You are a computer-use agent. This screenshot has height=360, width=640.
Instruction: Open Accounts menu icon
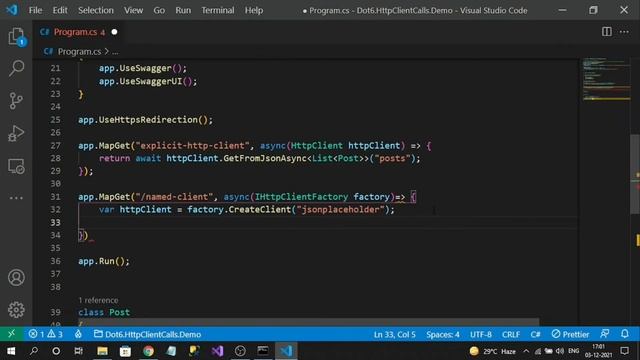[16, 278]
